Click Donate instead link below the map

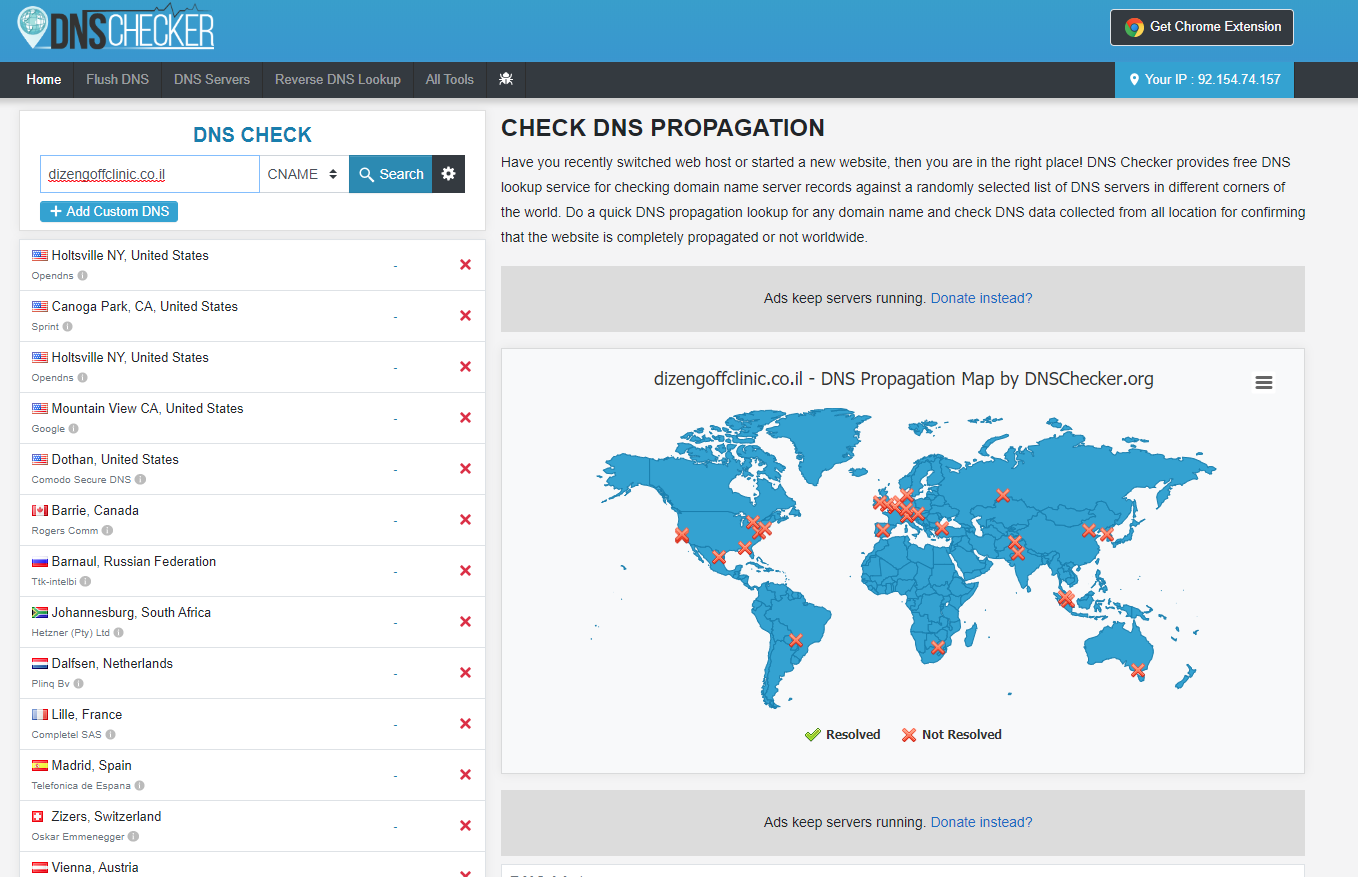click(x=981, y=822)
